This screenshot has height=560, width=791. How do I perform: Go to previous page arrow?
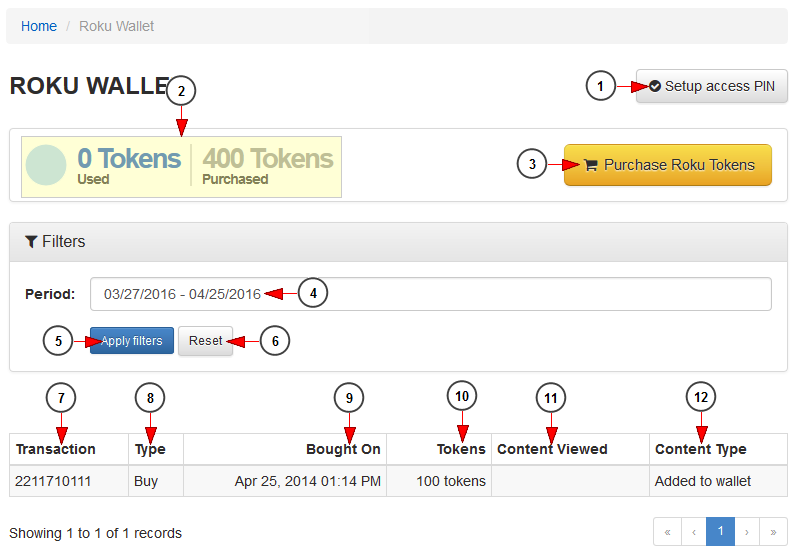tap(694, 532)
